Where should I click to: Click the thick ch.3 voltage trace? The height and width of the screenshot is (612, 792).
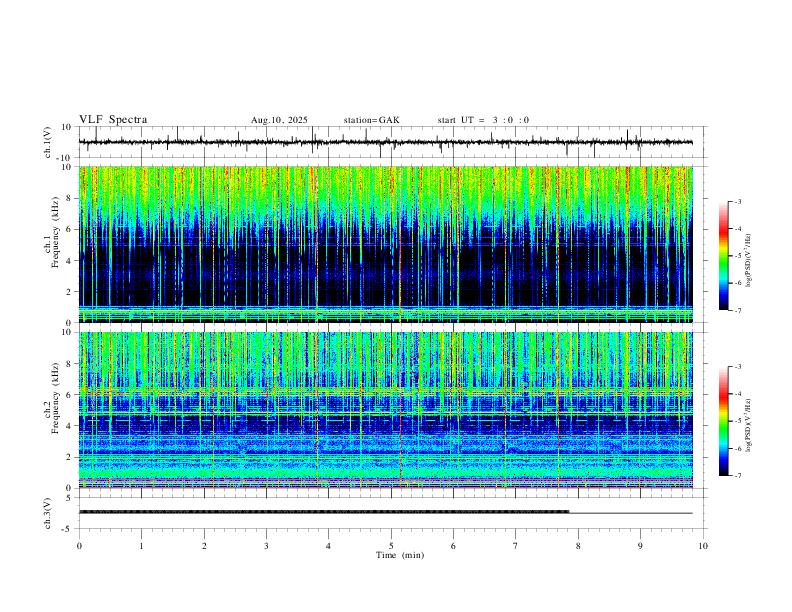[x=324, y=512]
